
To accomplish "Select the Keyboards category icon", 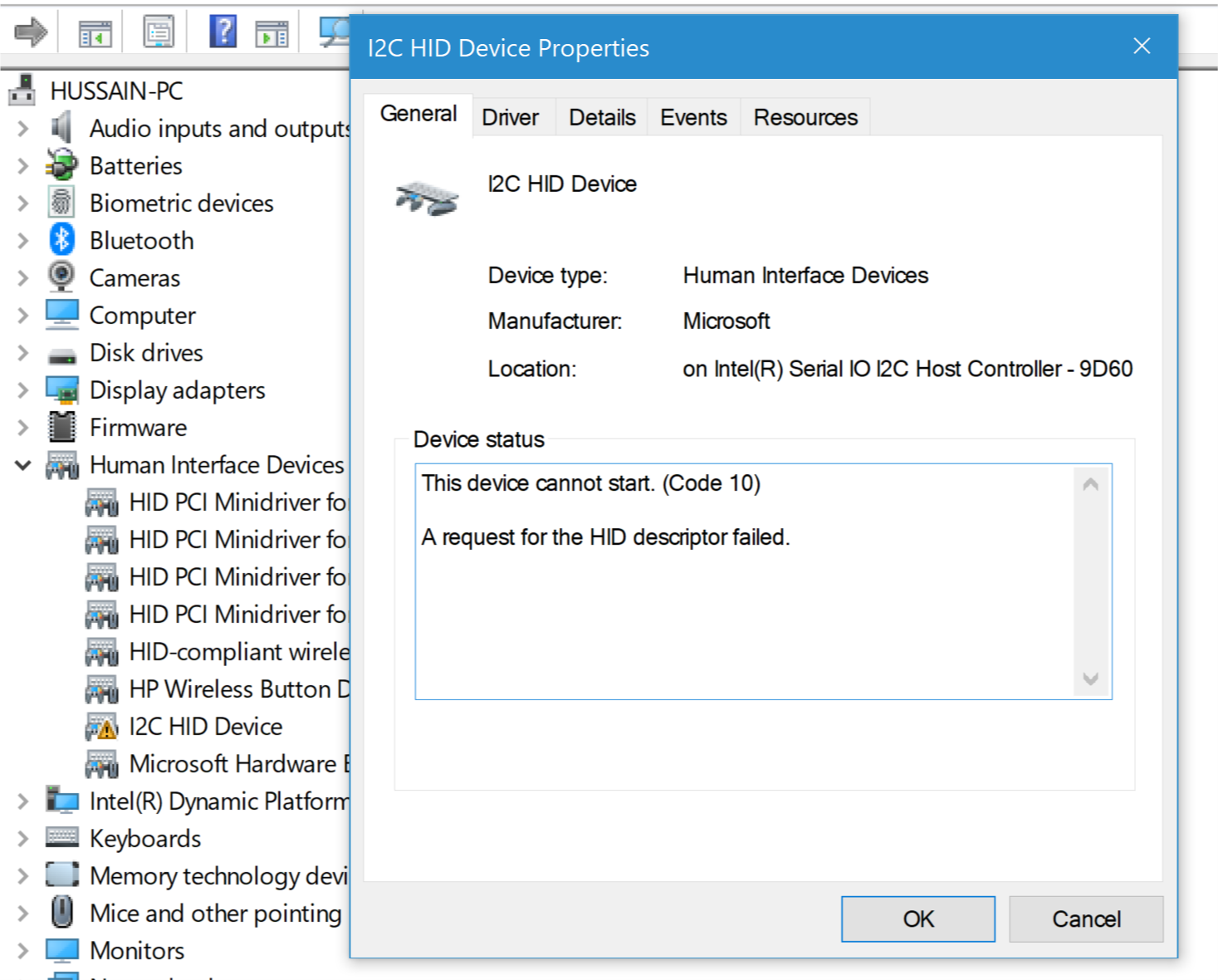I will [62, 836].
